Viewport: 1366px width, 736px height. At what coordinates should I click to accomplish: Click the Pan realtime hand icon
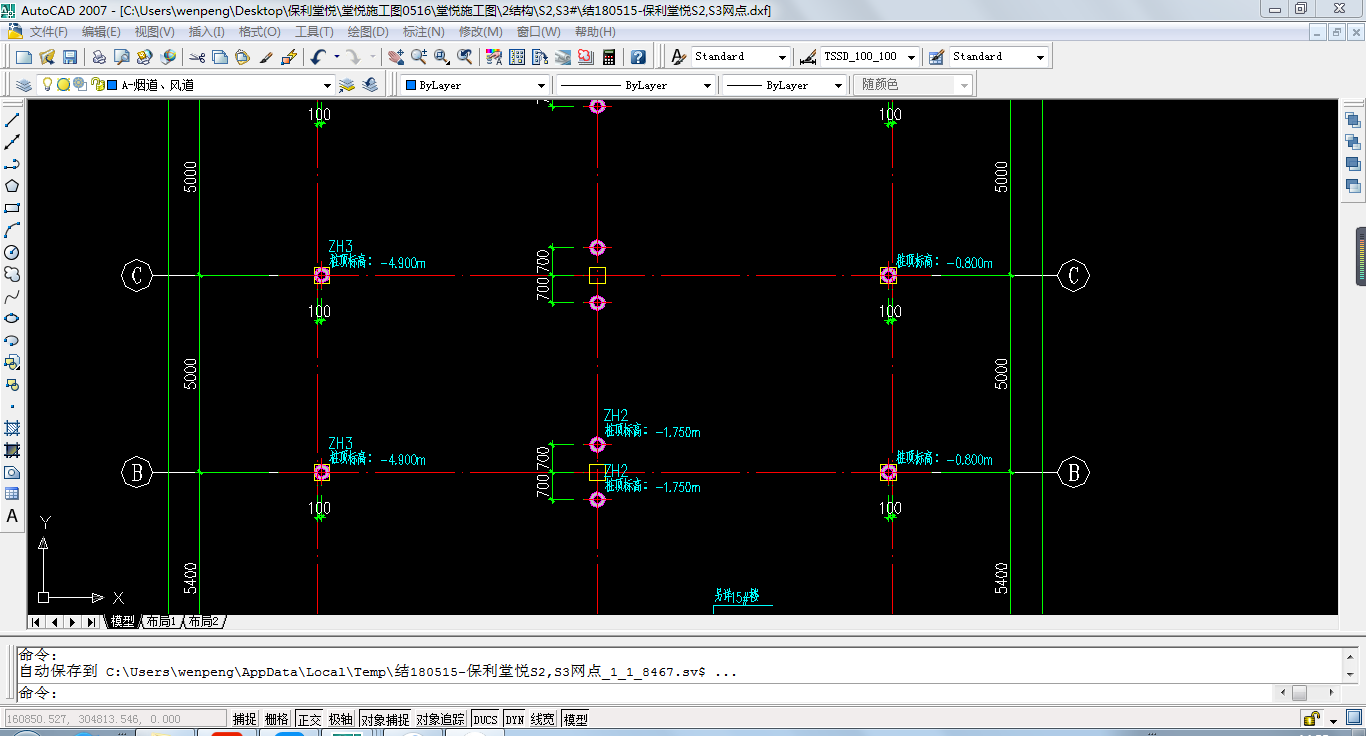click(396, 57)
